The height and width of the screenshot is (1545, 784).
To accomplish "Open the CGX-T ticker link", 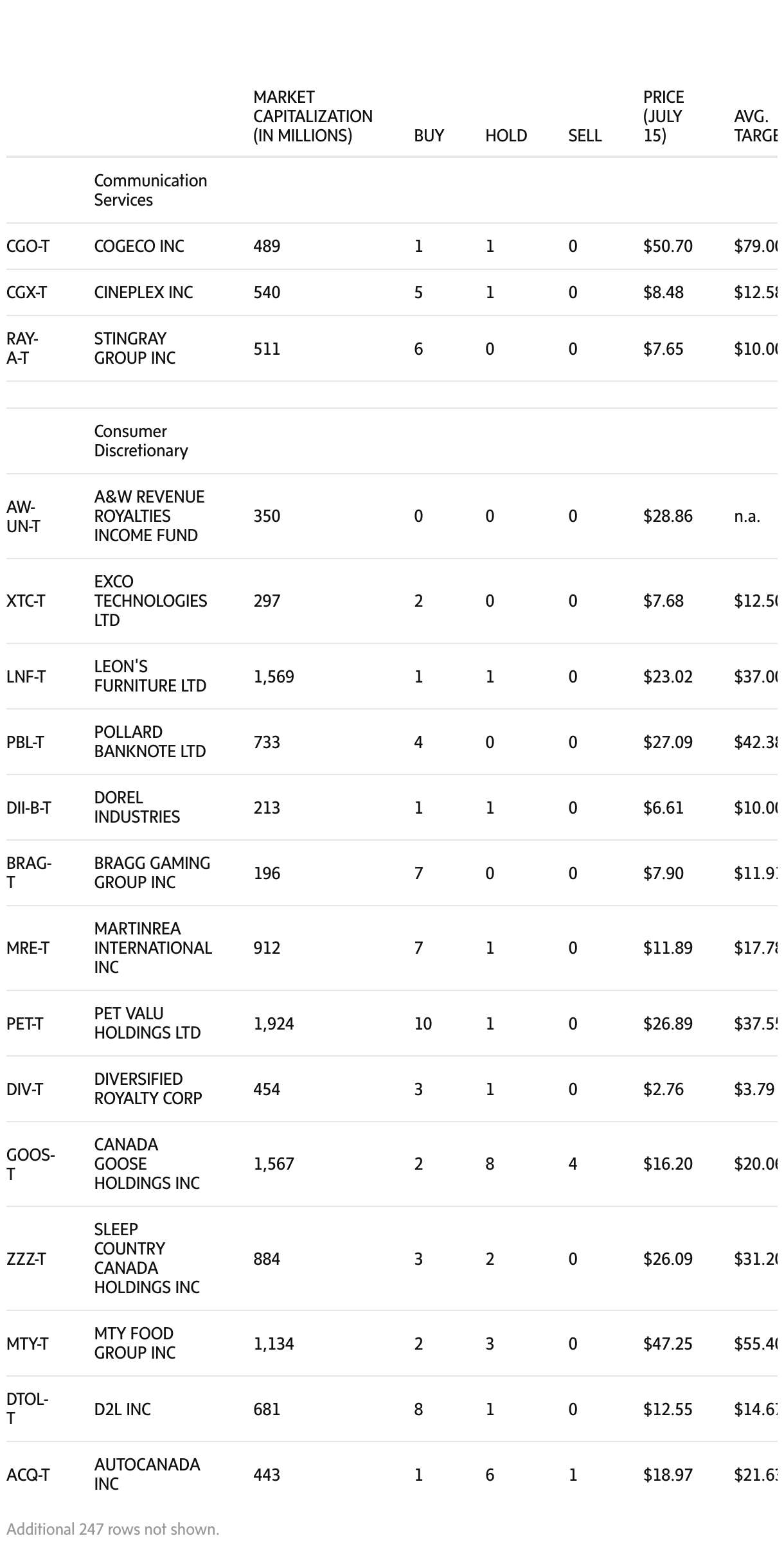I will 26,292.
